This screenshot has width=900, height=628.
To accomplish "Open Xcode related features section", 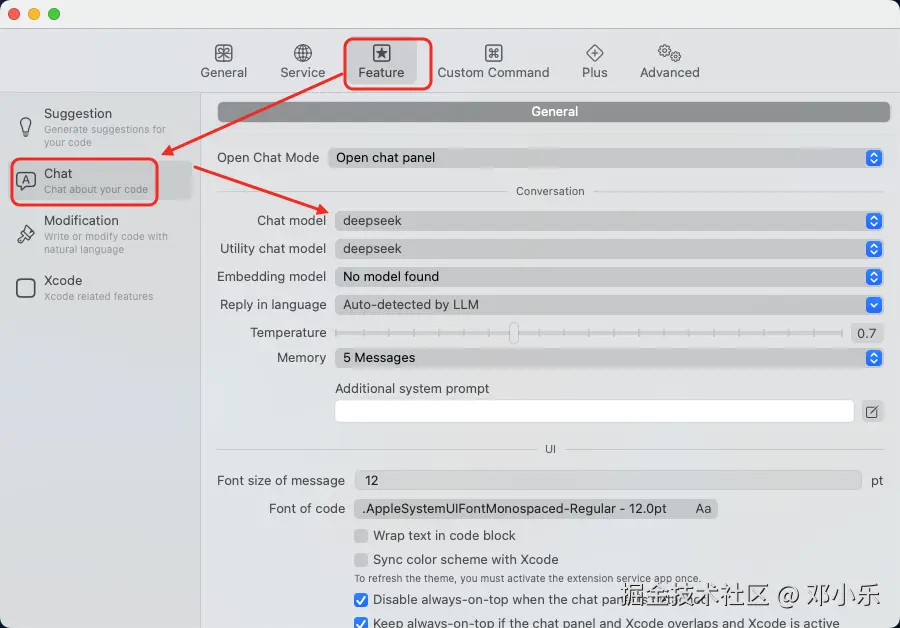I will 100,288.
